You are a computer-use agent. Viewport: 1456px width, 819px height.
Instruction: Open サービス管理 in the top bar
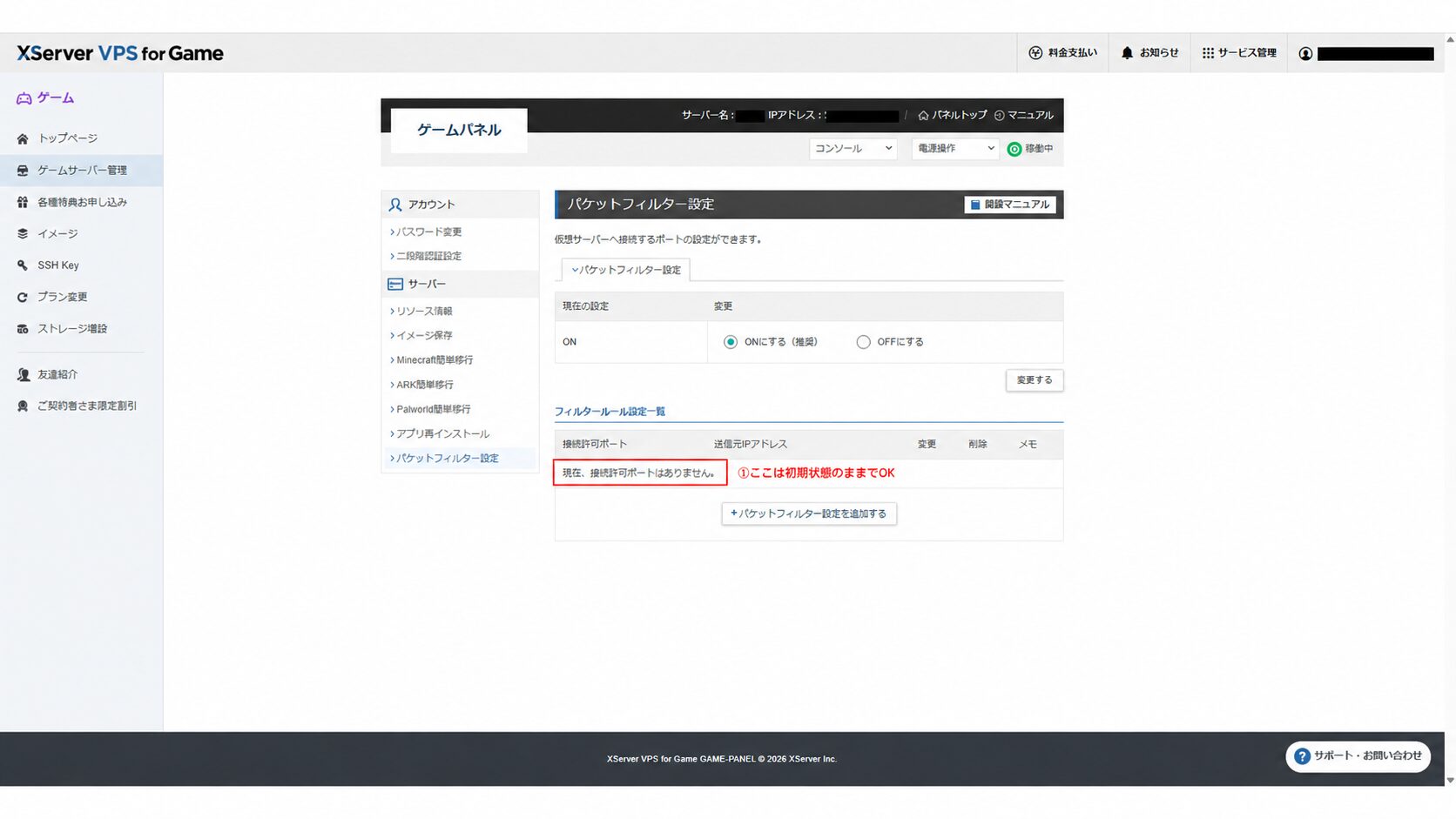click(1239, 53)
